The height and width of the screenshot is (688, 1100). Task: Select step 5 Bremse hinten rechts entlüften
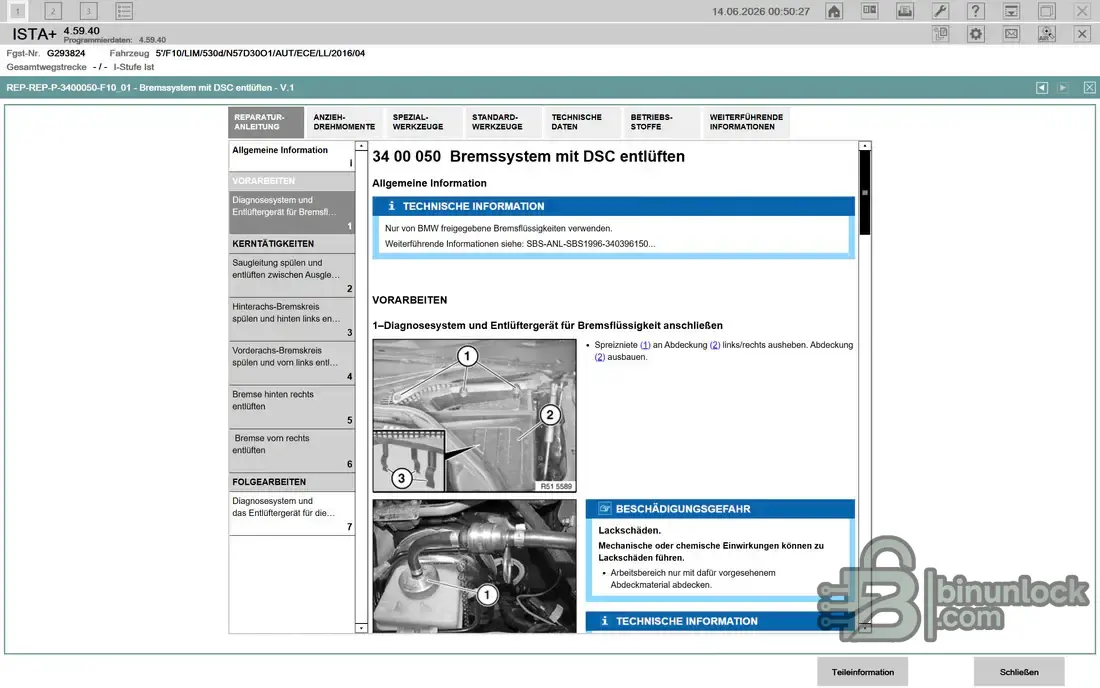pyautogui.click(x=292, y=406)
